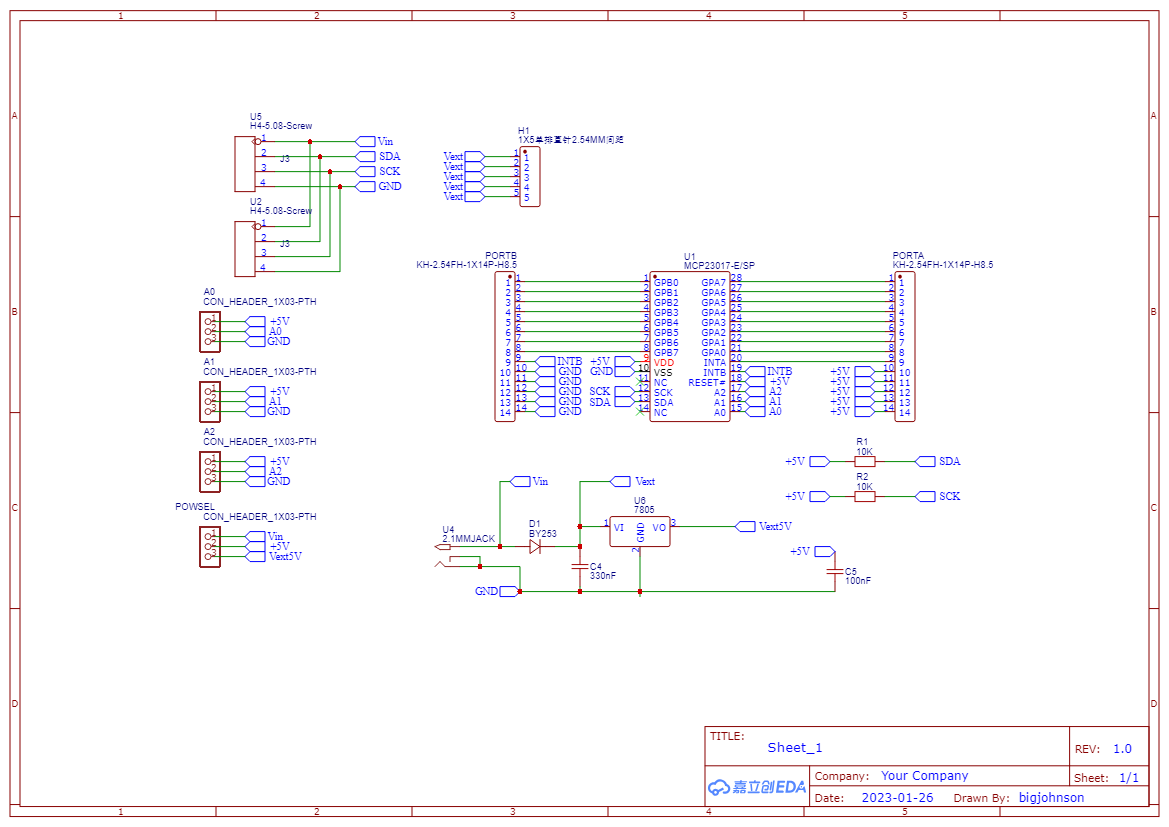The image size is (1169, 827).
Task: Select the A1 flag on A1 header
Action: (x=256, y=402)
